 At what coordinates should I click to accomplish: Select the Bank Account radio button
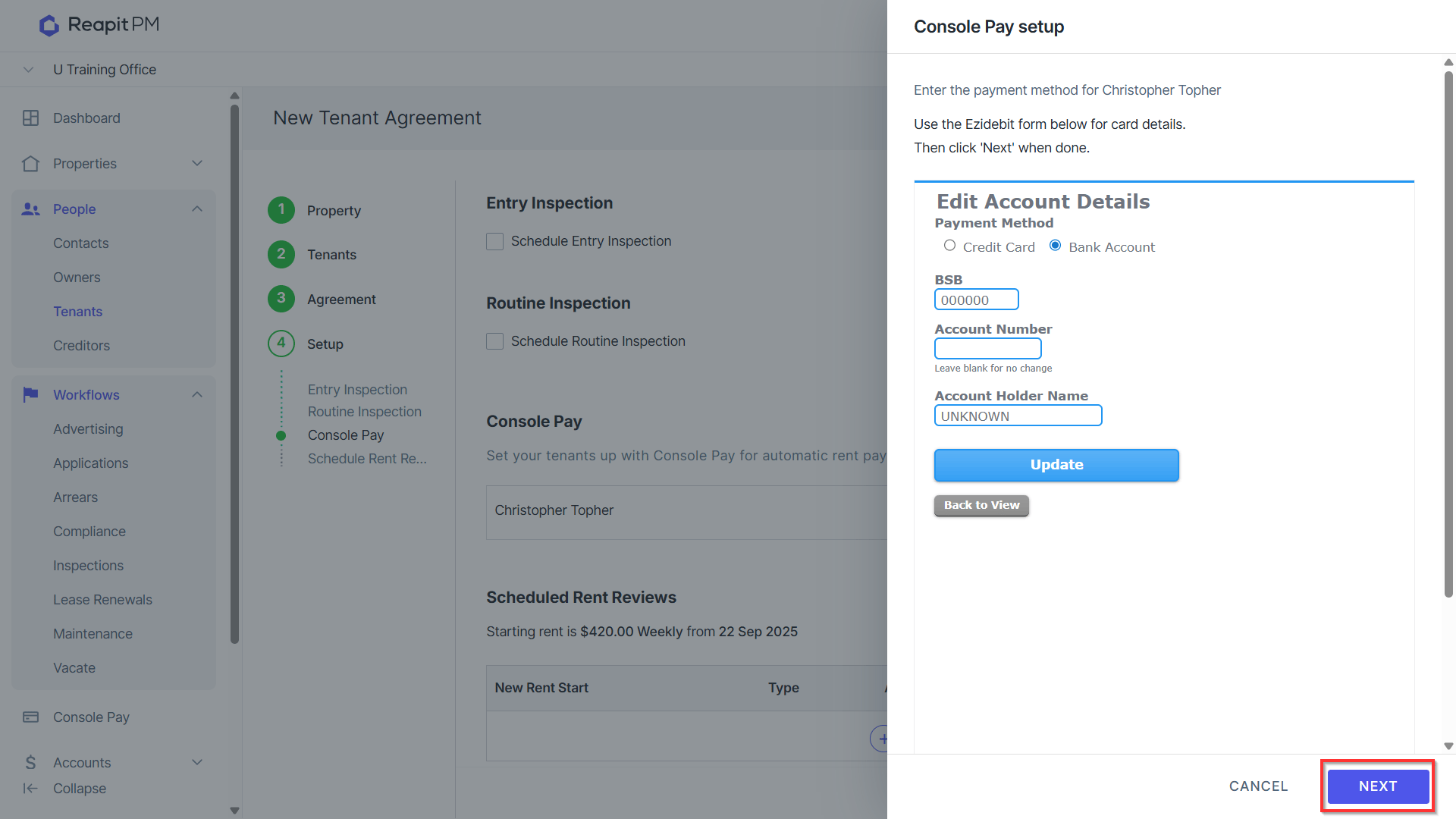tap(1055, 246)
